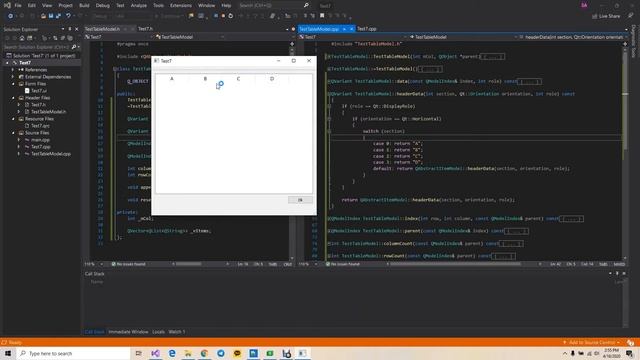Click the Live Share button
The image size is (640, 360).
[x=606, y=16]
